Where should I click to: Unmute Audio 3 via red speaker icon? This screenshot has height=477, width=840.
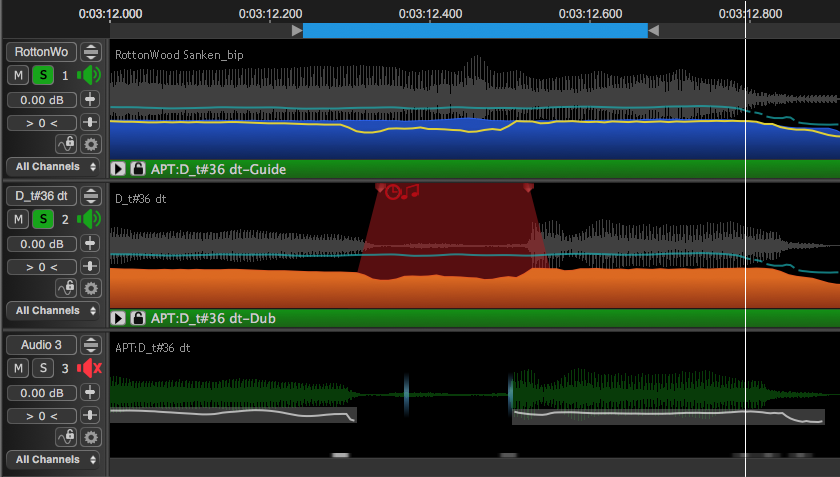[90, 368]
